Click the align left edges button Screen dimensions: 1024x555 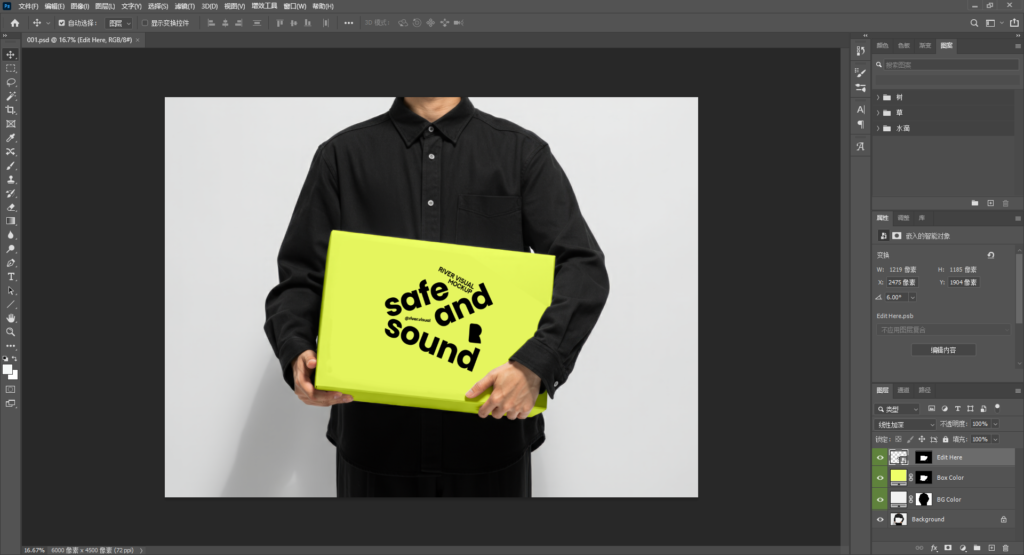click(x=211, y=23)
